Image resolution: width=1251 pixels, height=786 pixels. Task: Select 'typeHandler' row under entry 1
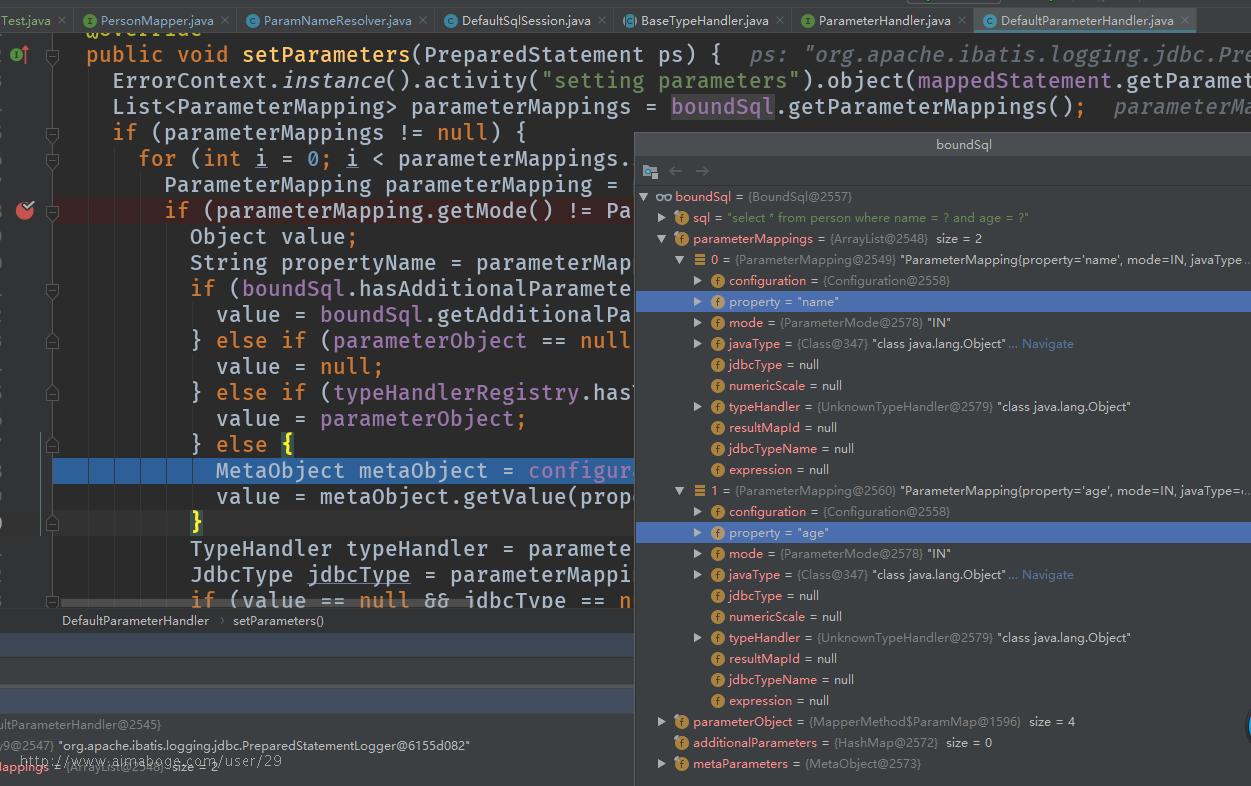(x=943, y=638)
